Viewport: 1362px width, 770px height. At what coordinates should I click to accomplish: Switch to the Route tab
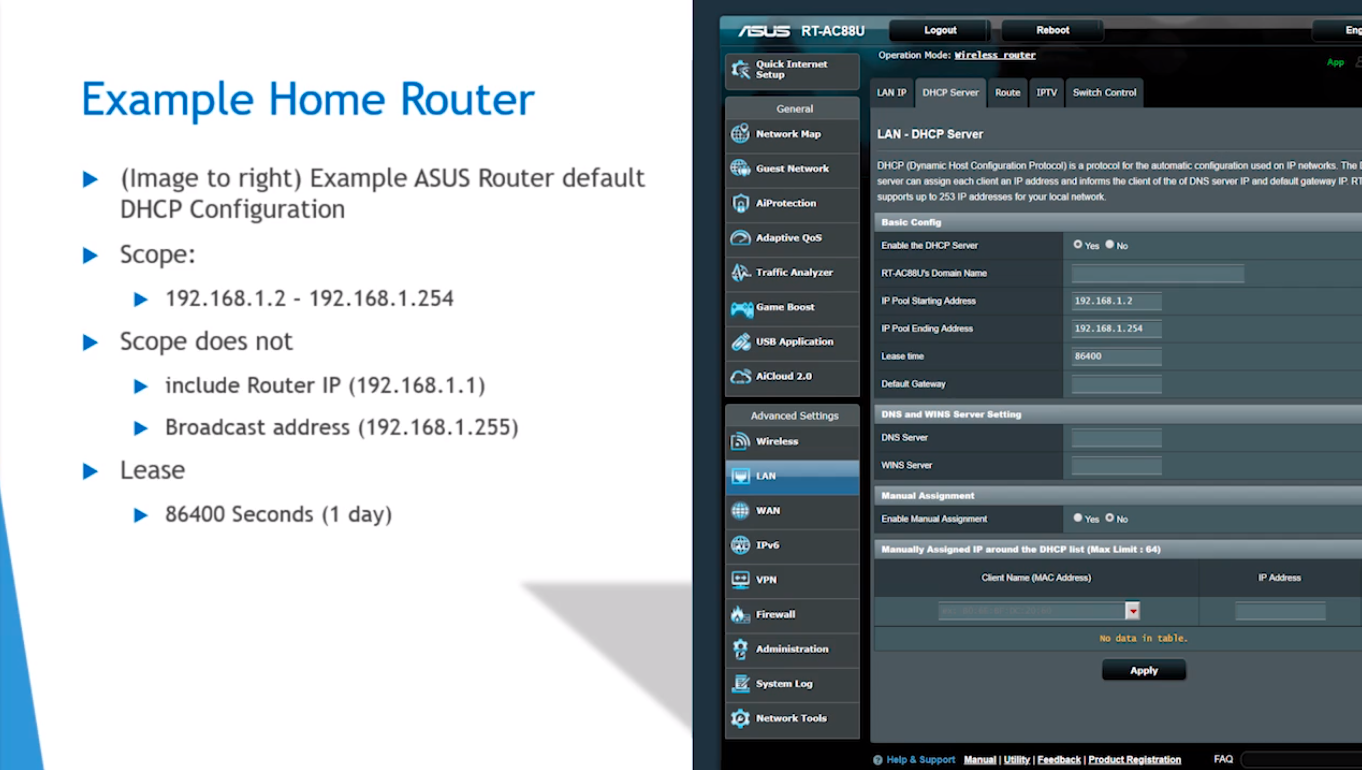(x=1007, y=92)
